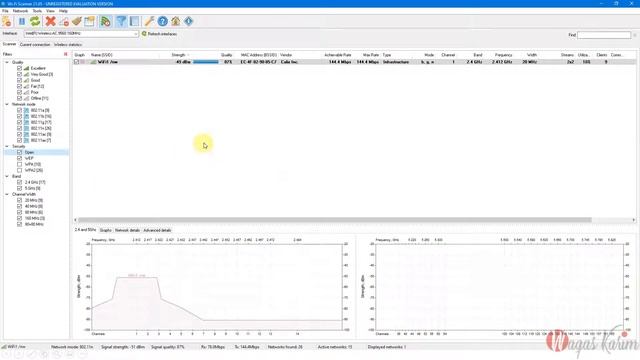Click the blue diamond info toolbar icon
Viewport: 640px width, 360px height.
[189, 21]
